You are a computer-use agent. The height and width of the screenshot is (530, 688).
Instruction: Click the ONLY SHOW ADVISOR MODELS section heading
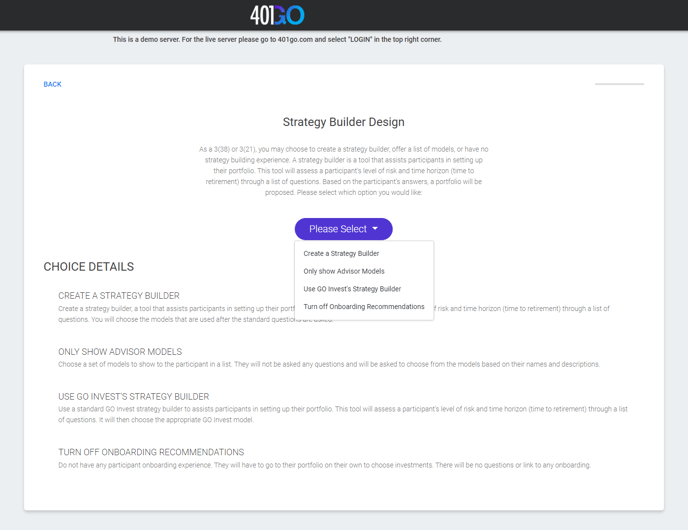120,352
